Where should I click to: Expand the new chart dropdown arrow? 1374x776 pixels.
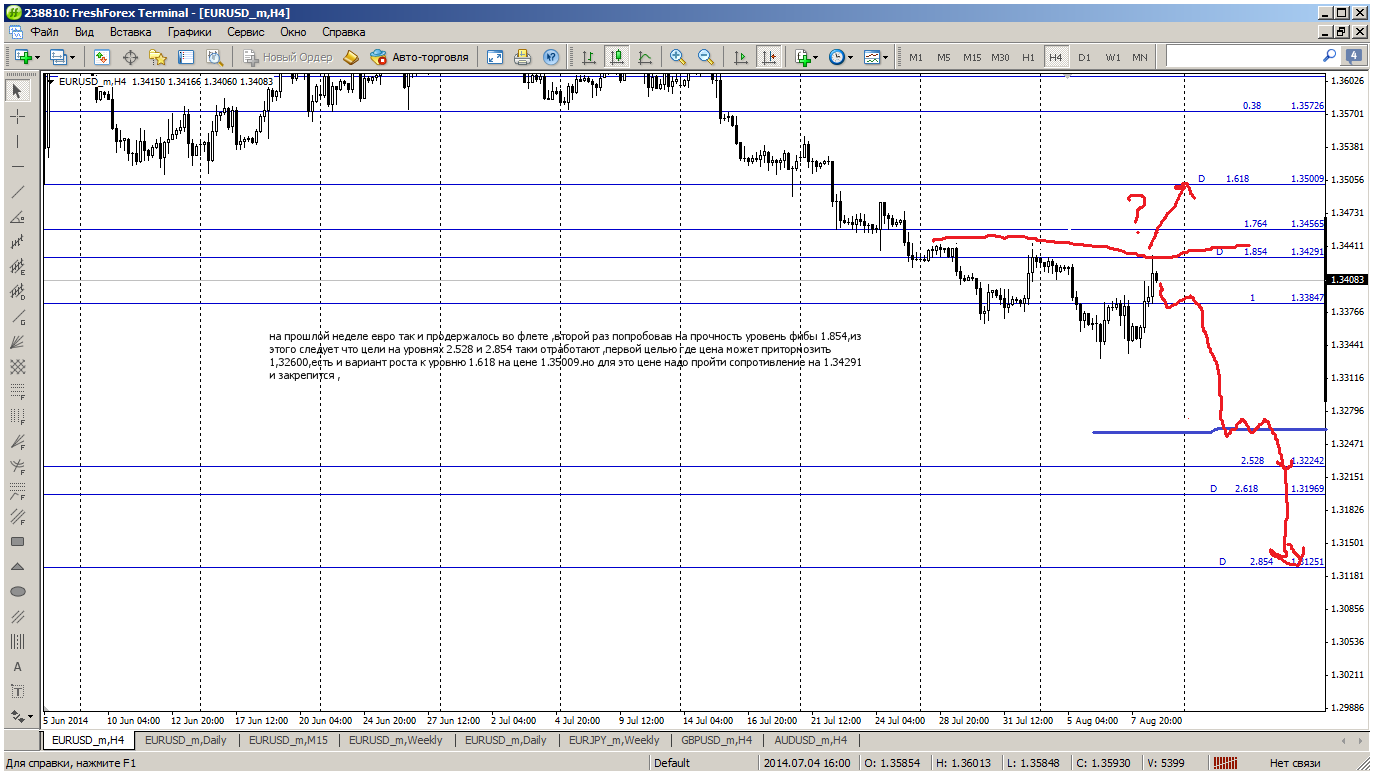[37, 57]
